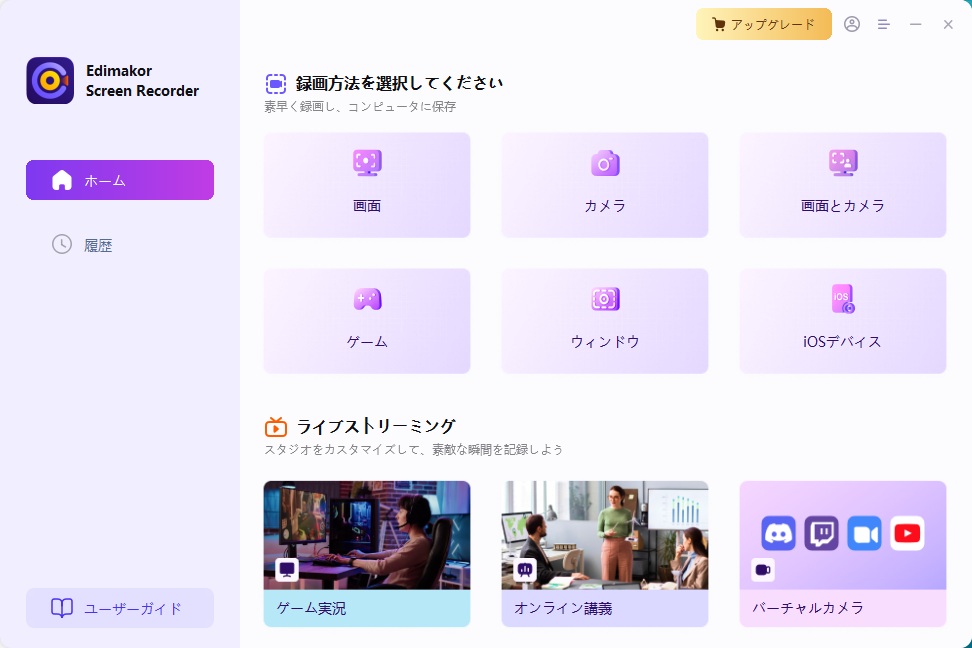Viewport: 972px width, 648px height.
Task: Open the 画面とカメラ recording mode icon
Action: [x=843, y=163]
